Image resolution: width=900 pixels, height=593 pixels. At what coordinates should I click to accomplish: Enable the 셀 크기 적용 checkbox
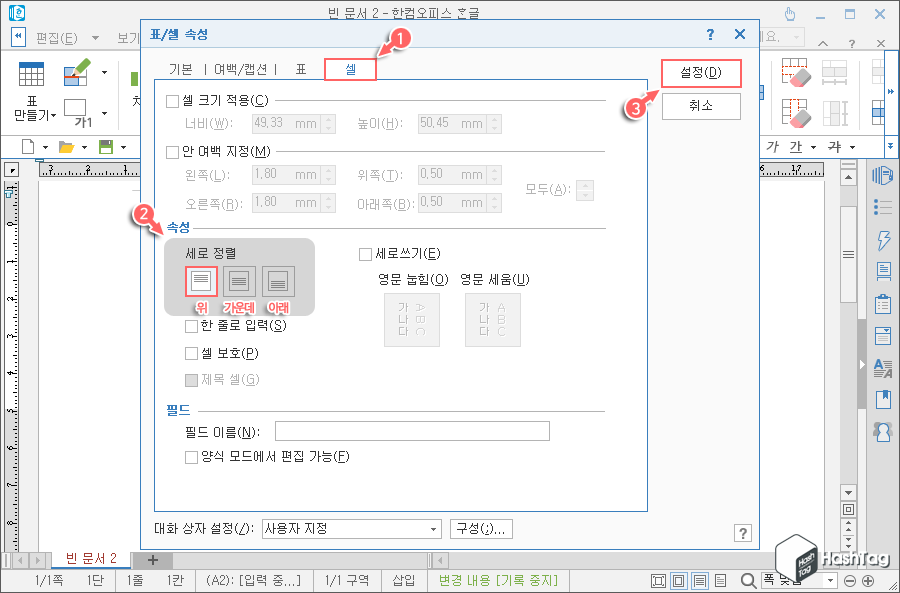(171, 101)
